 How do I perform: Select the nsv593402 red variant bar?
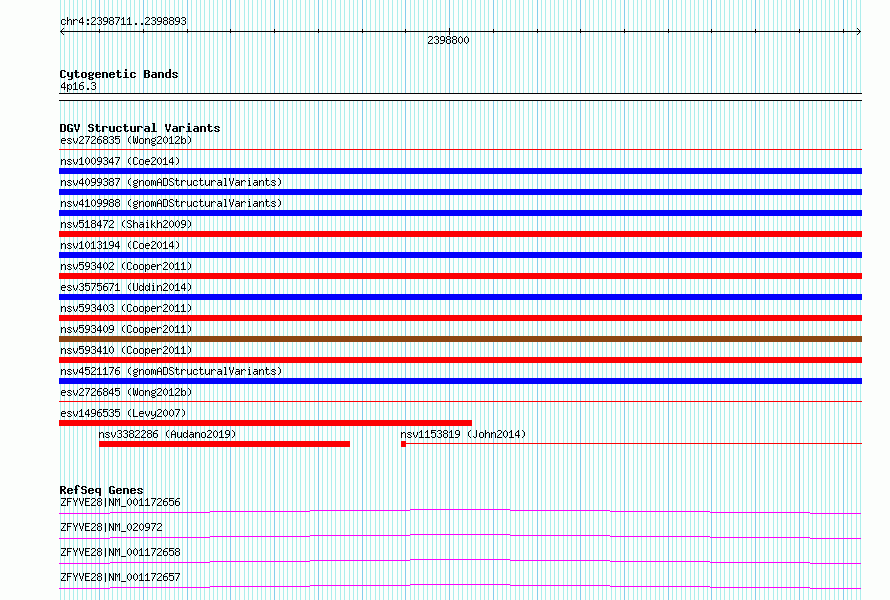click(x=460, y=276)
